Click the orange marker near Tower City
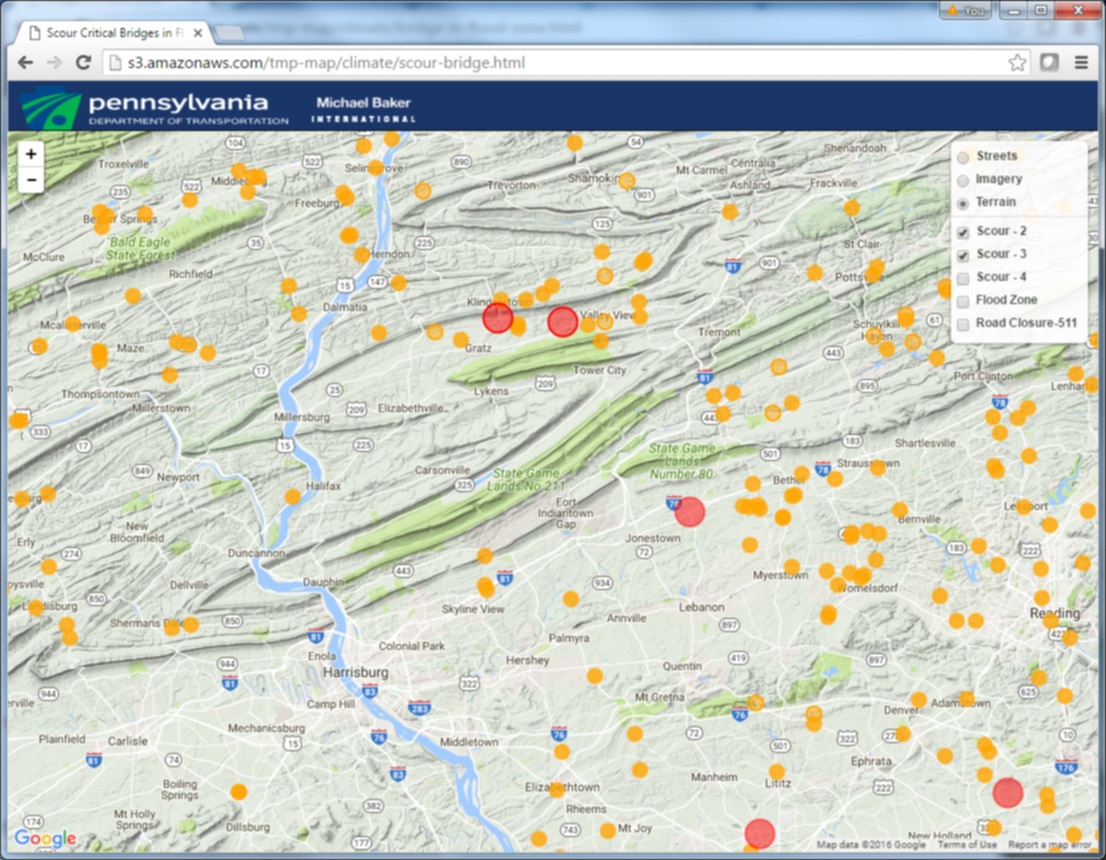This screenshot has width=1106, height=860. (600, 341)
